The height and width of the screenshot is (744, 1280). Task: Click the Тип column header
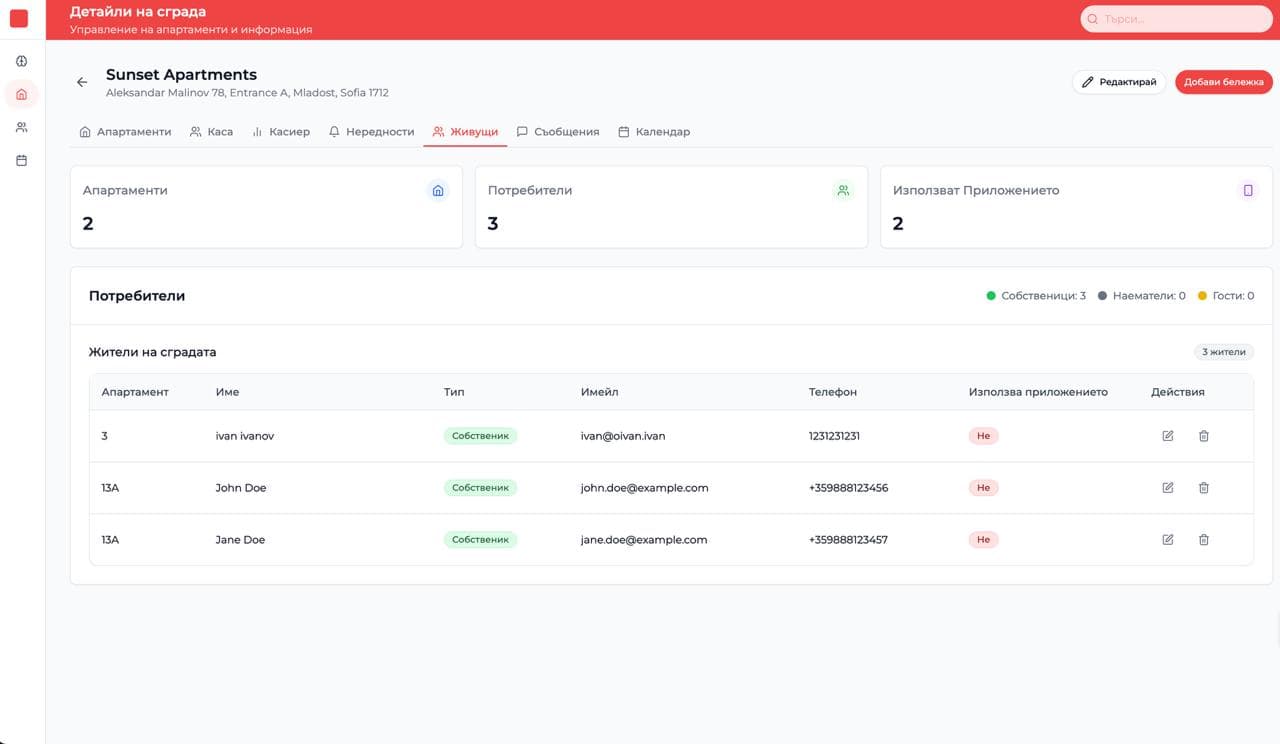click(454, 392)
